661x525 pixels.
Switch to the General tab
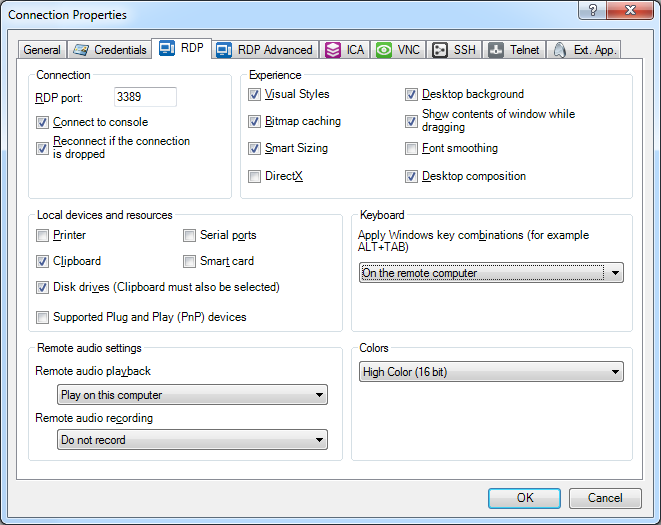[x=41, y=50]
